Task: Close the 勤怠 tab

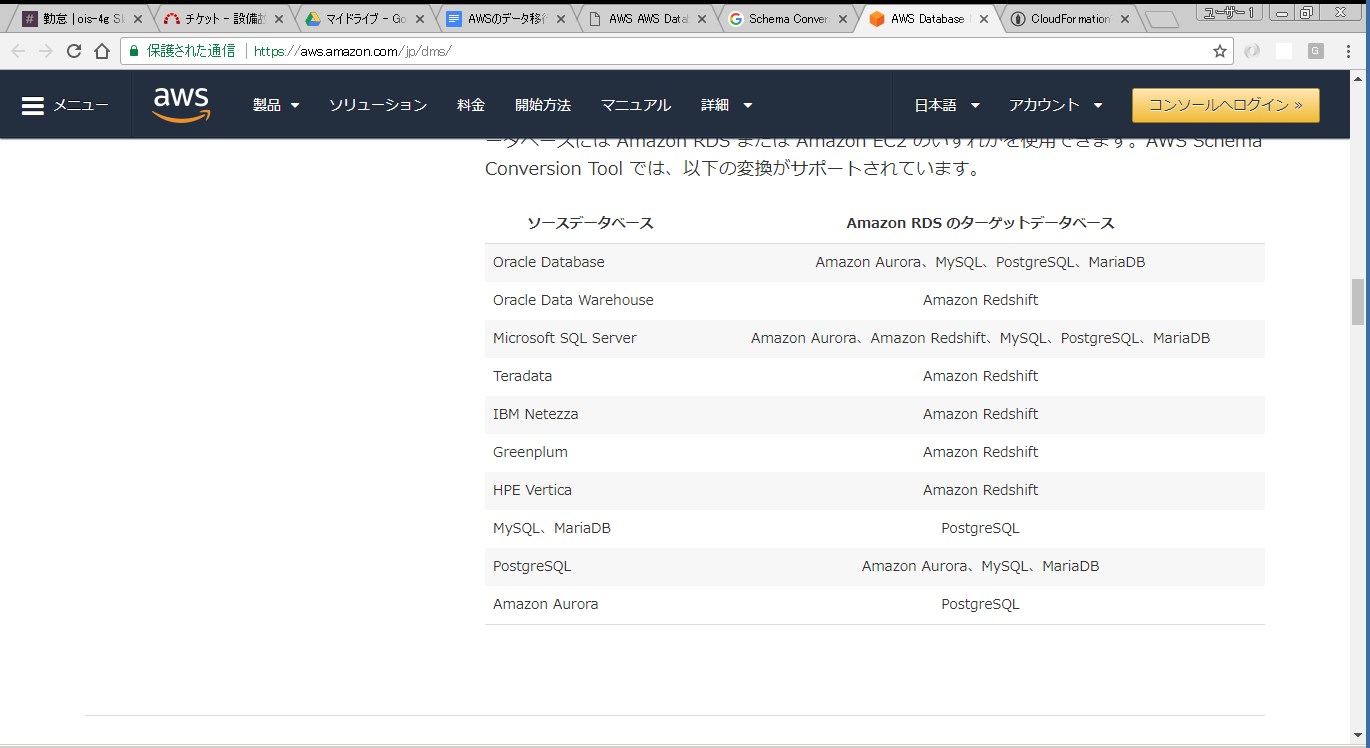Action: click(138, 19)
